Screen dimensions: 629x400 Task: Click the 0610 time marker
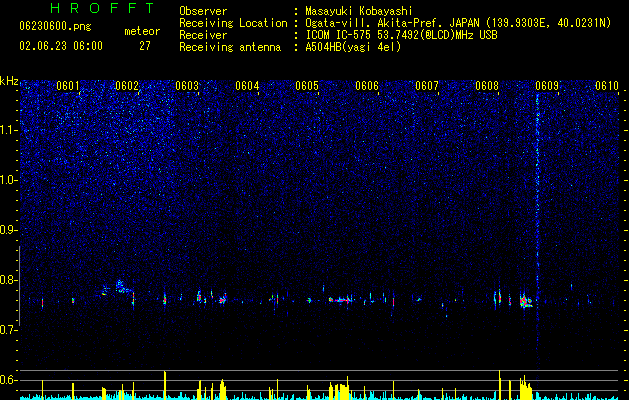point(607,86)
